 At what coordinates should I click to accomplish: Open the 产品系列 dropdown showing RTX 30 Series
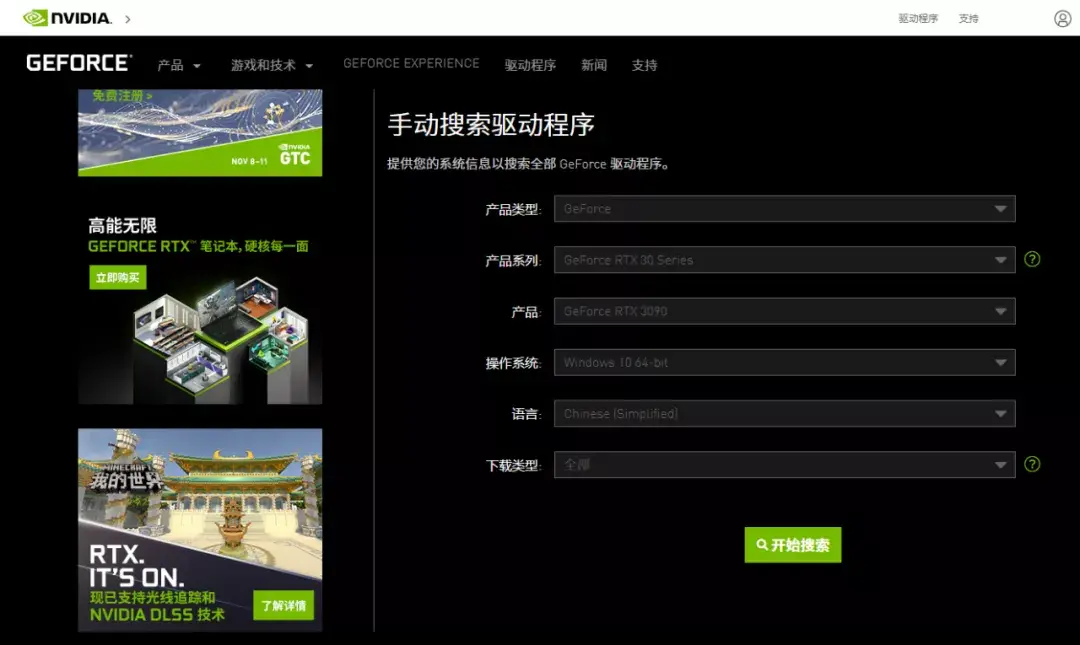785,260
